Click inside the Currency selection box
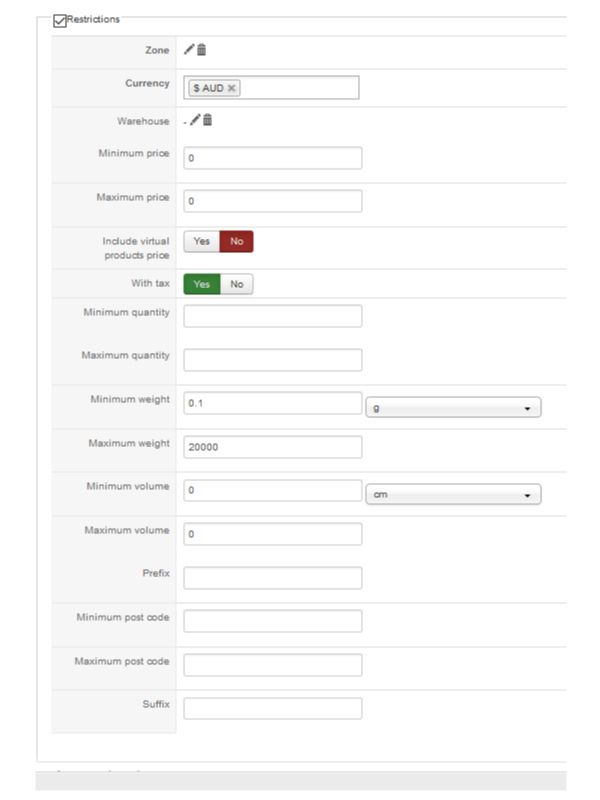600x800 pixels. tap(300, 88)
